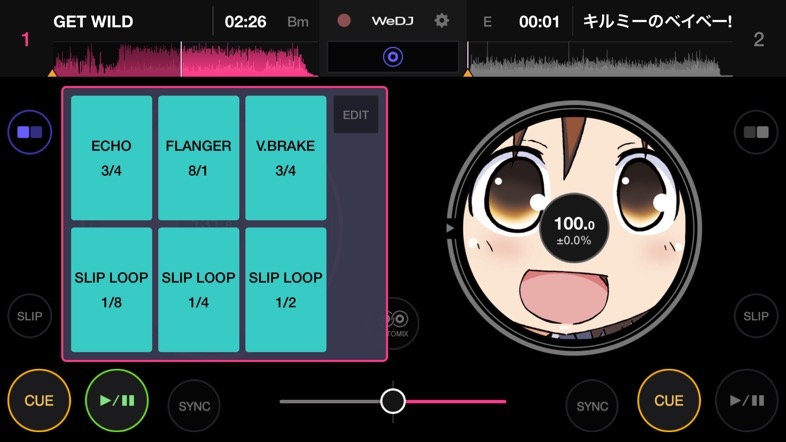Open the GET WILD track title on deck 1

click(x=93, y=22)
